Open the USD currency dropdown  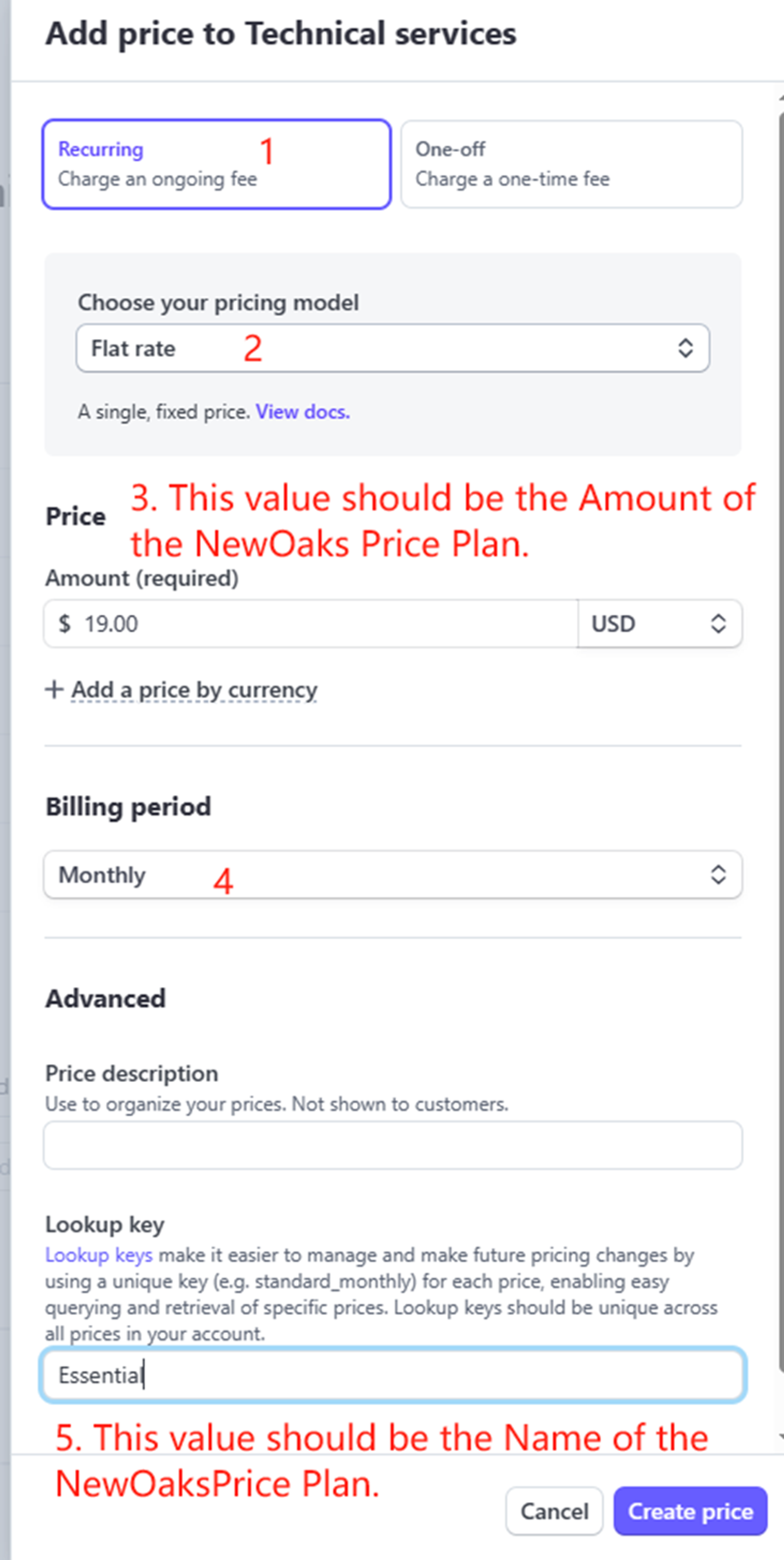tap(659, 624)
